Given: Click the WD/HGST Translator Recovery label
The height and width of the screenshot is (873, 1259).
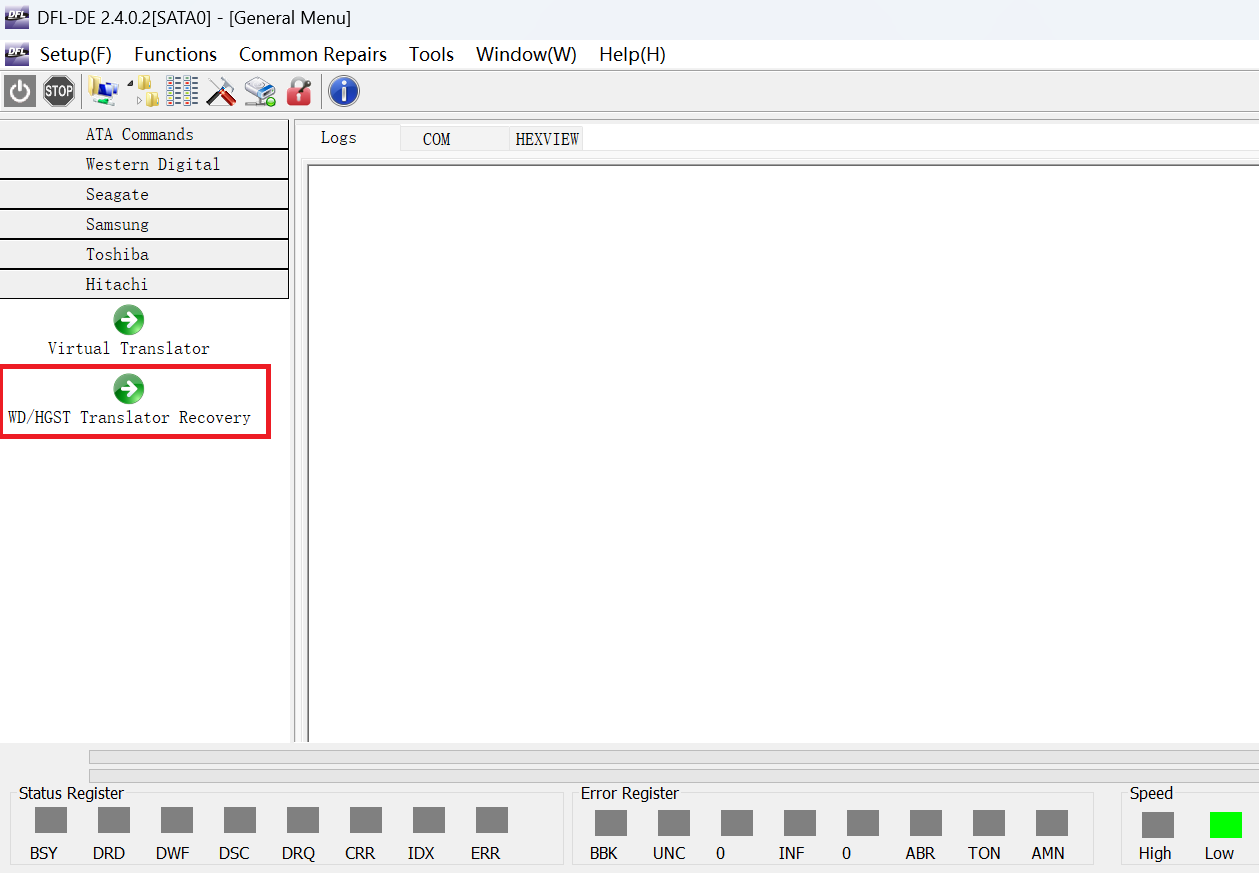Looking at the screenshot, I should point(129,417).
